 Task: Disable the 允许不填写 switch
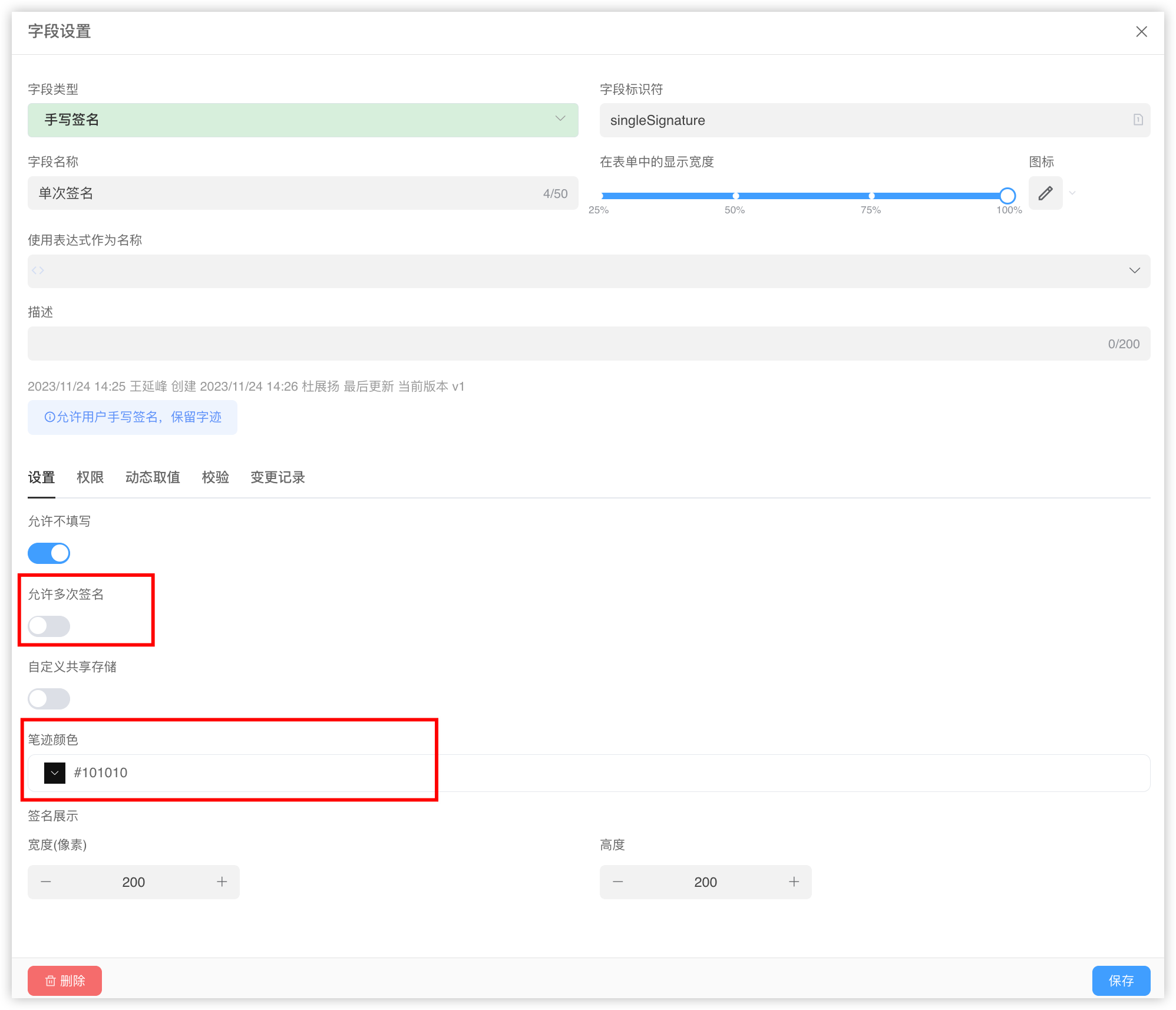(x=49, y=553)
